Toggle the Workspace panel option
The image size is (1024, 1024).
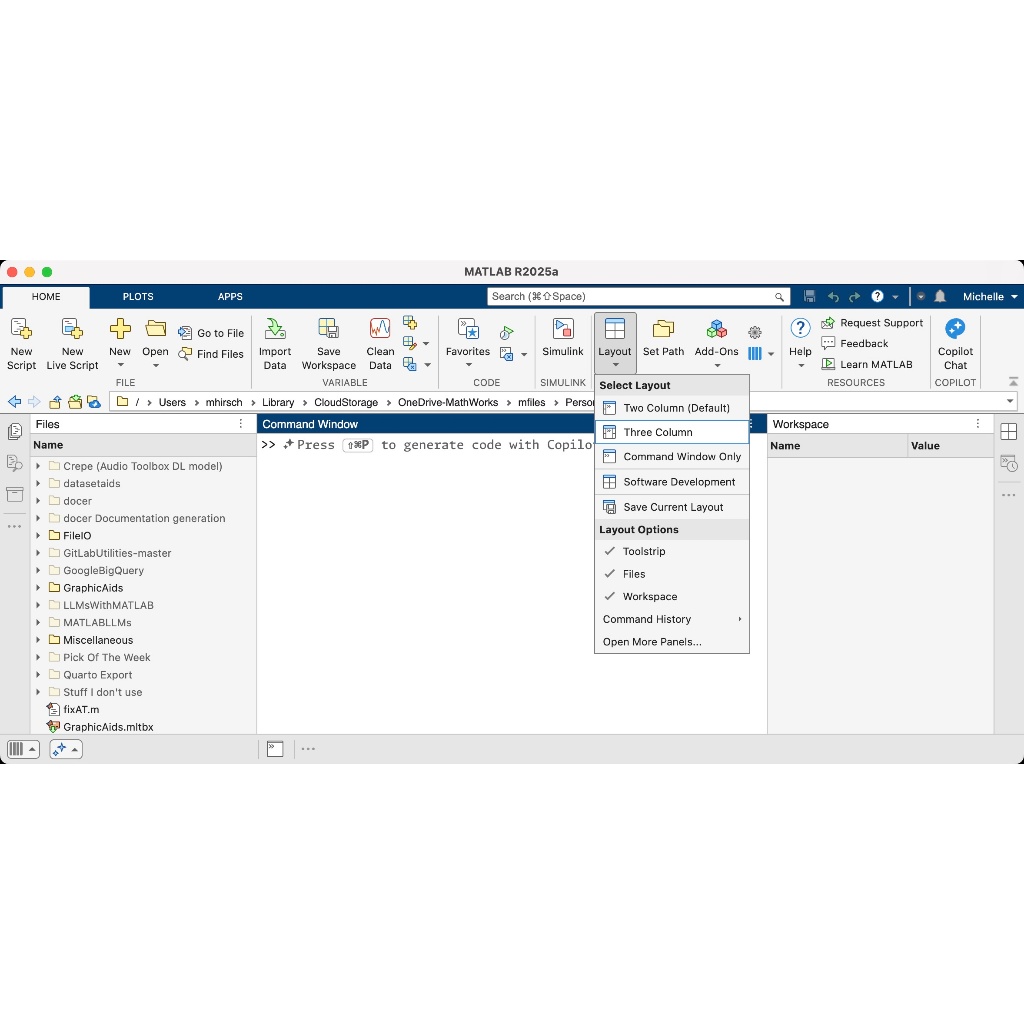click(x=671, y=596)
